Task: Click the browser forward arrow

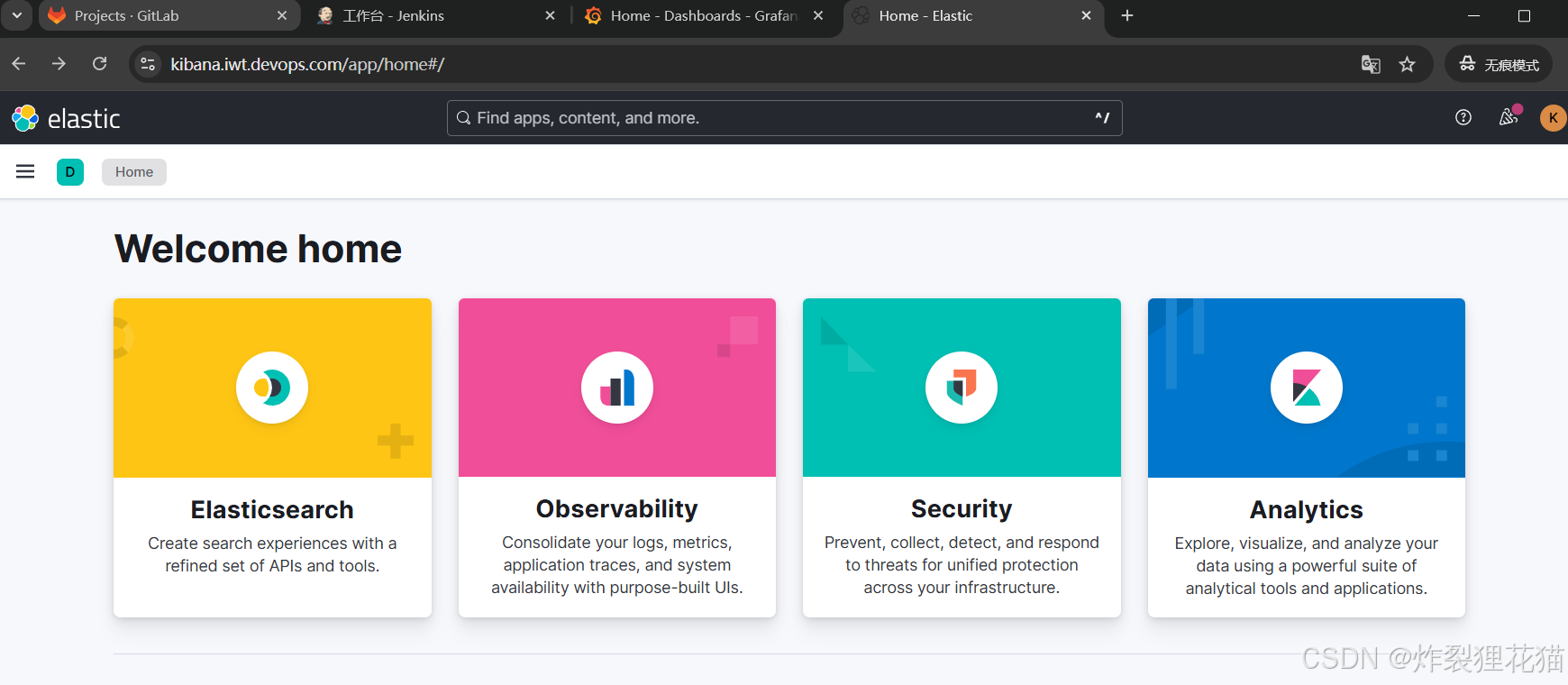Action: point(59,64)
